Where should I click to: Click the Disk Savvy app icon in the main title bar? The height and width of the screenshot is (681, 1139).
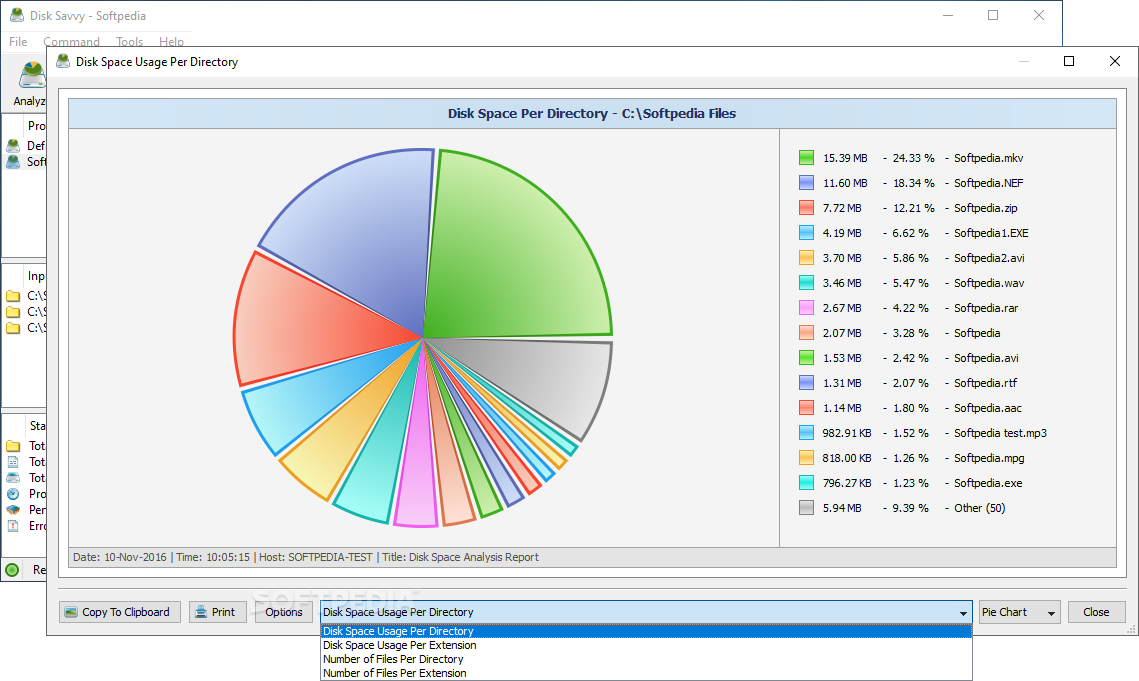pyautogui.click(x=17, y=15)
